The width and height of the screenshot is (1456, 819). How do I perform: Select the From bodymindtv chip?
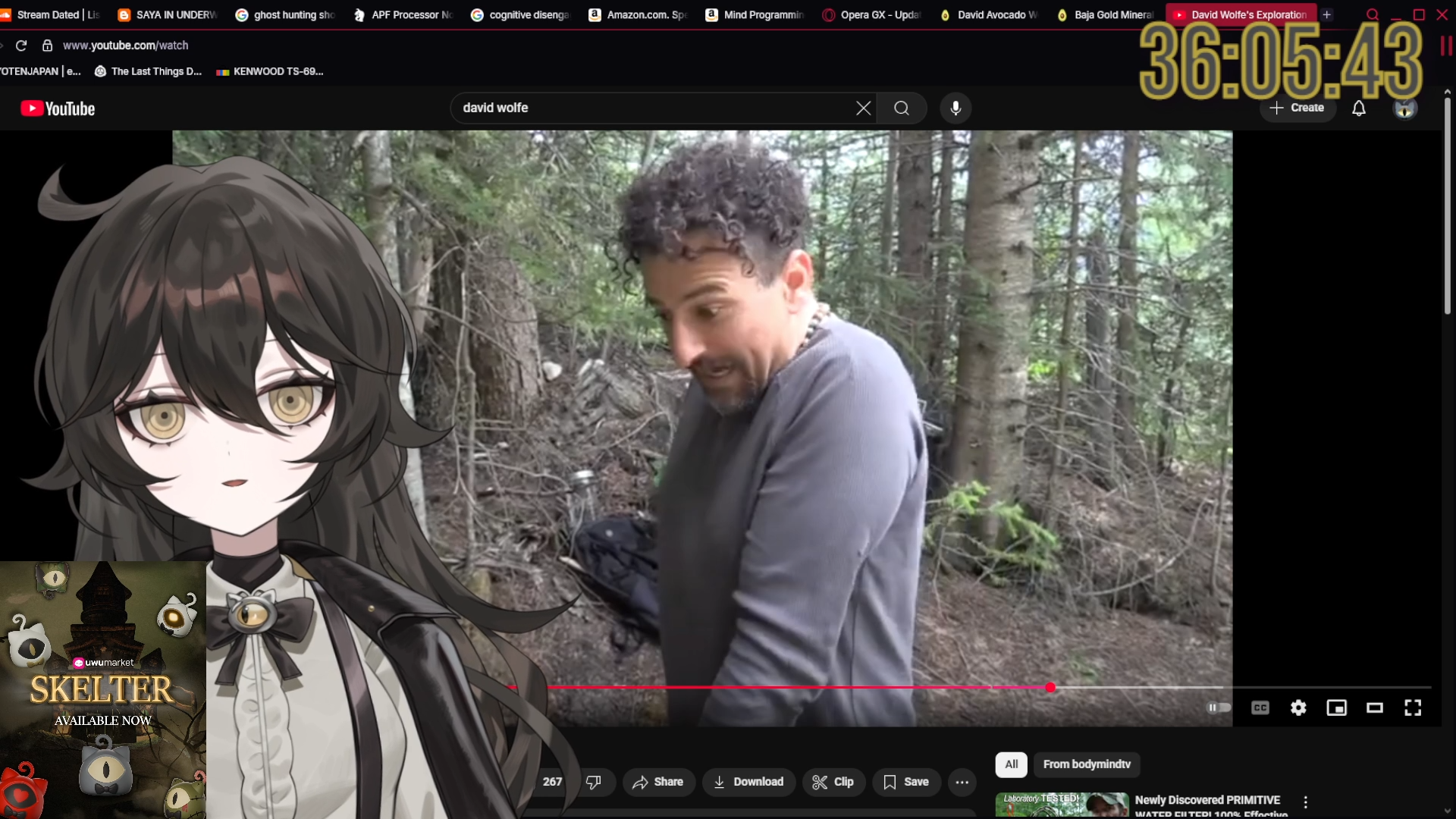[1086, 764]
